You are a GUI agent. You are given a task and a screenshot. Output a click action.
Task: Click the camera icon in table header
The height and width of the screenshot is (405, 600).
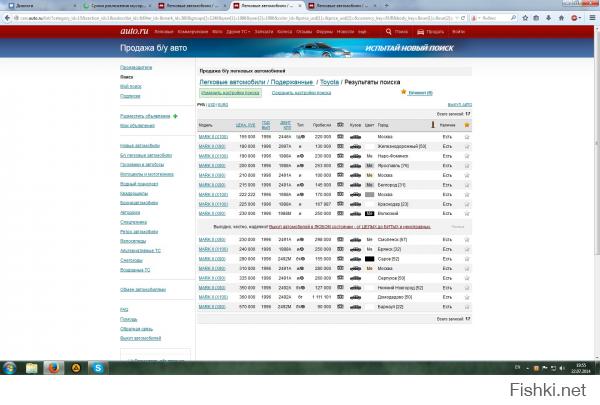tap(340, 125)
